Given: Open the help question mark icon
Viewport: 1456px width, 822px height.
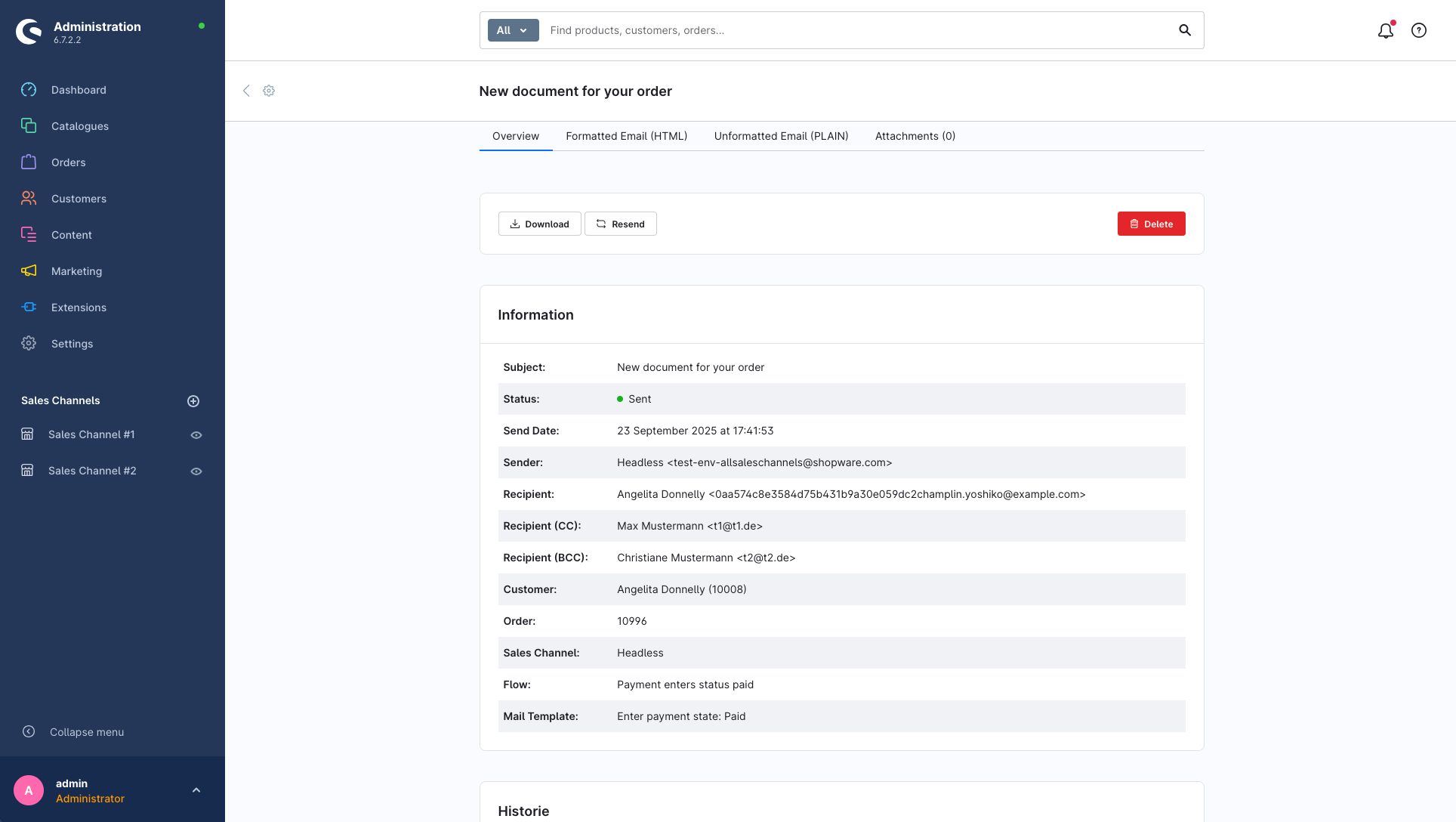Looking at the screenshot, I should pos(1418,31).
